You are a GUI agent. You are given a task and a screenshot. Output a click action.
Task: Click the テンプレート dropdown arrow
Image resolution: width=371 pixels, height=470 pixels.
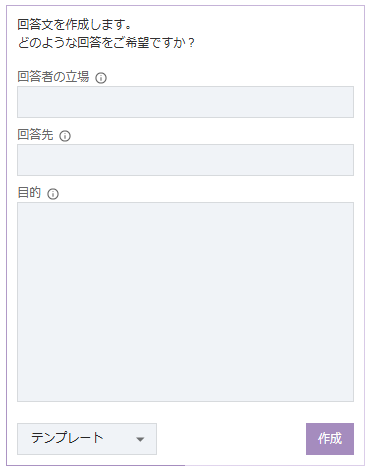pyautogui.click(x=140, y=440)
